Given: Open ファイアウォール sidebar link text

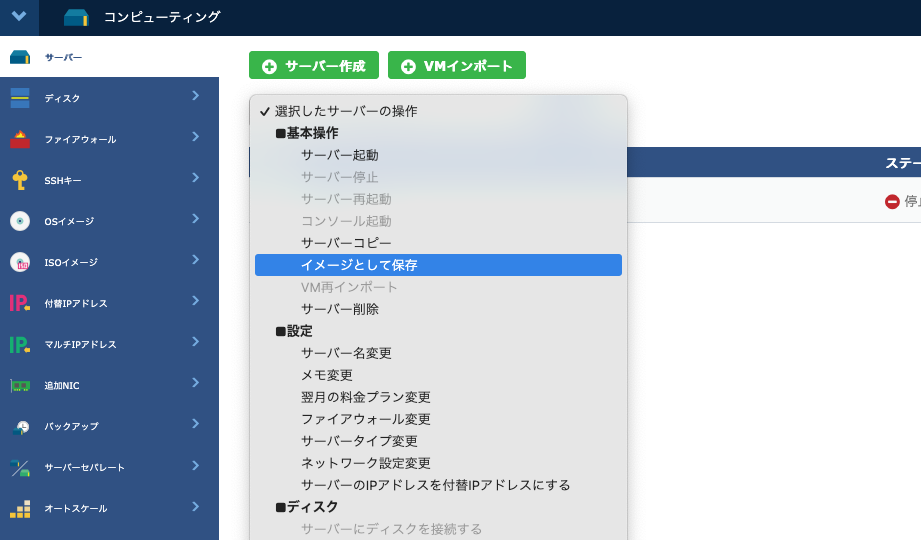Looking at the screenshot, I should (80, 139).
